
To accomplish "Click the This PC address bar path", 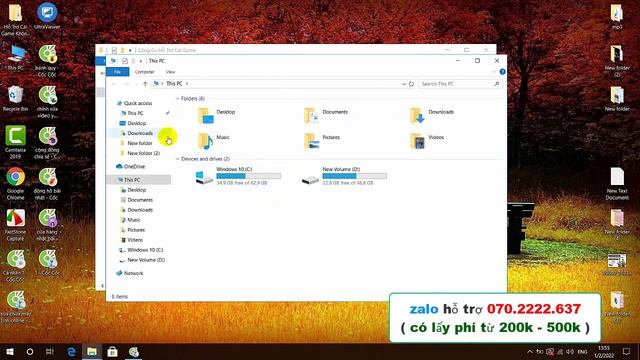I will pyautogui.click(x=174, y=84).
